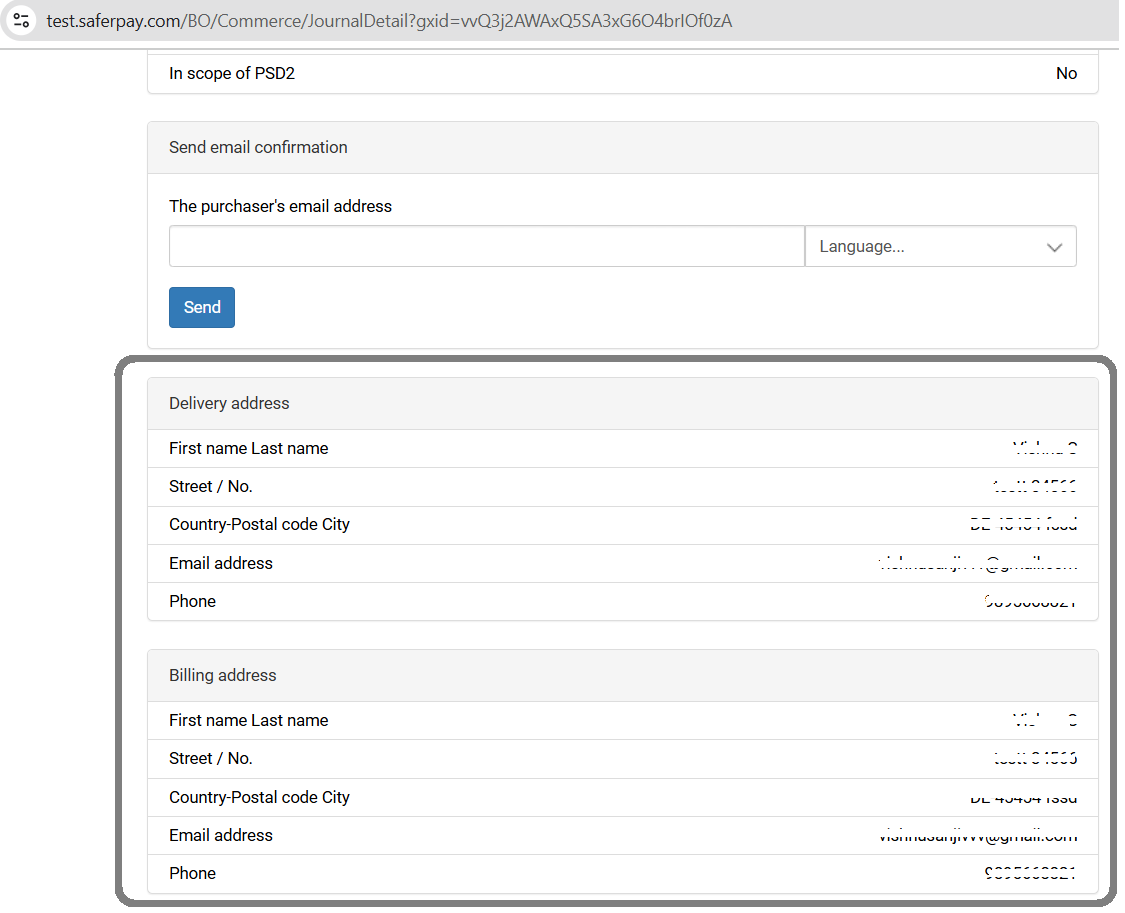Select the Phone value in Delivery address
Image resolution: width=1125 pixels, height=913 pixels.
click(x=1025, y=600)
